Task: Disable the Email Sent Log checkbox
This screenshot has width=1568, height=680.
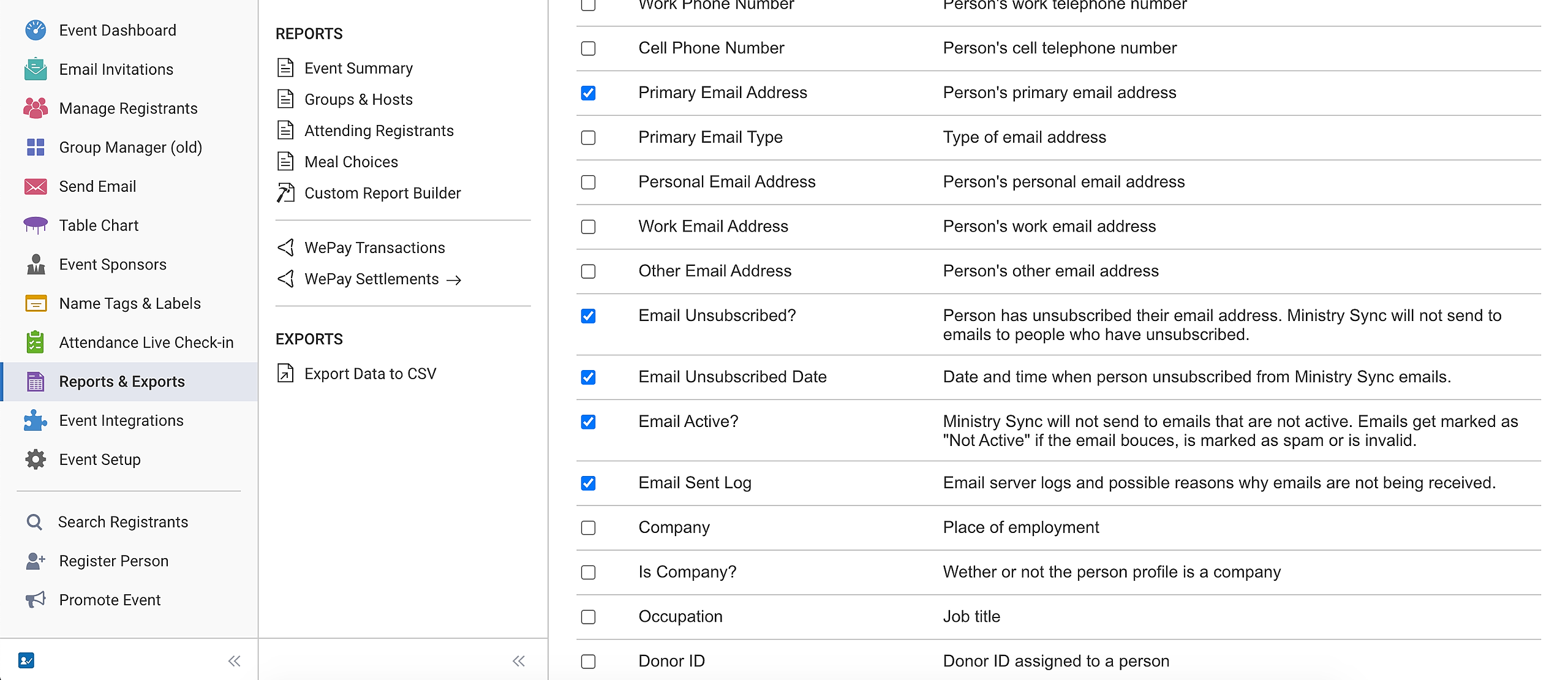Action: (588, 483)
